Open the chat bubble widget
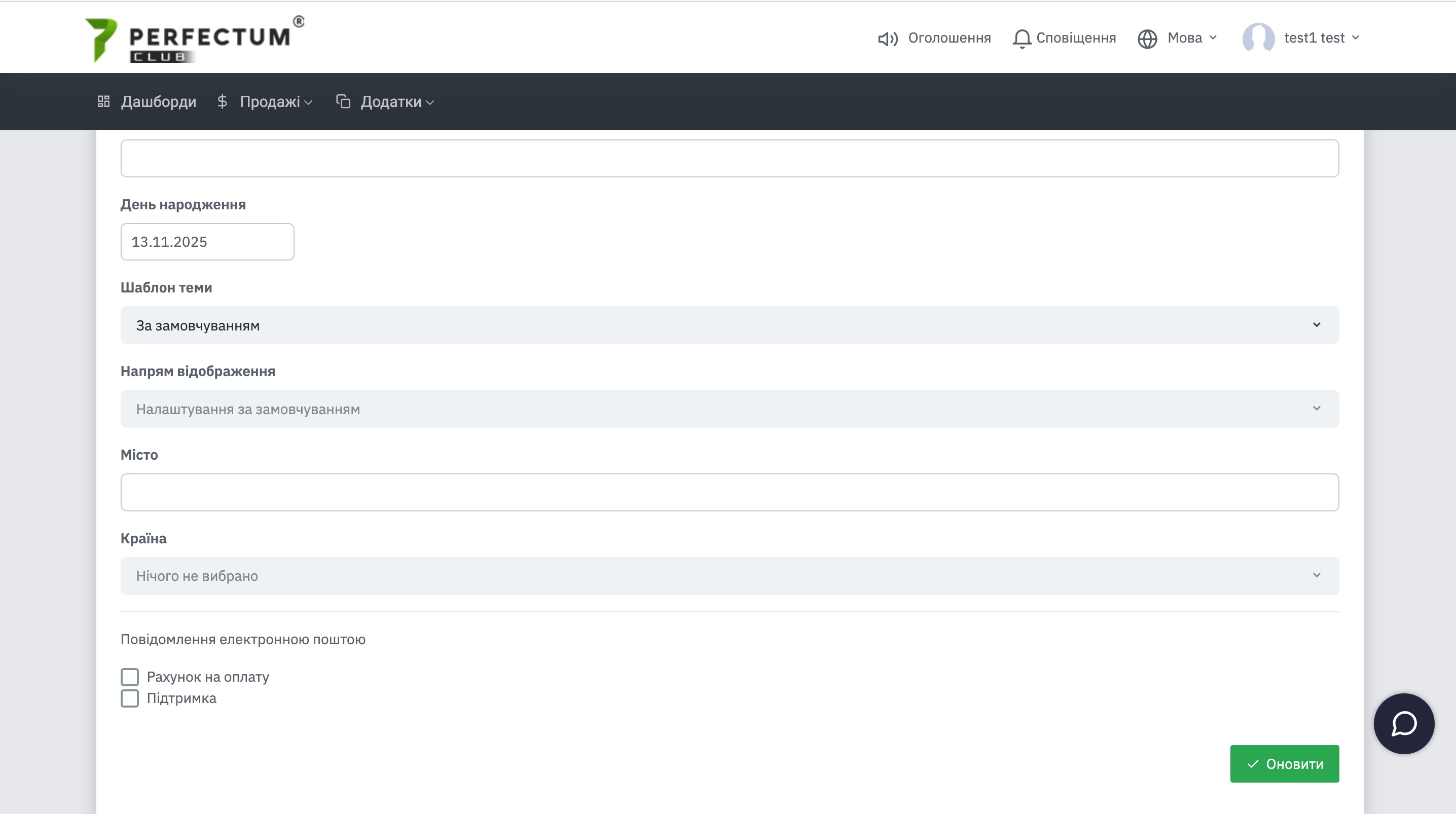 1403,724
